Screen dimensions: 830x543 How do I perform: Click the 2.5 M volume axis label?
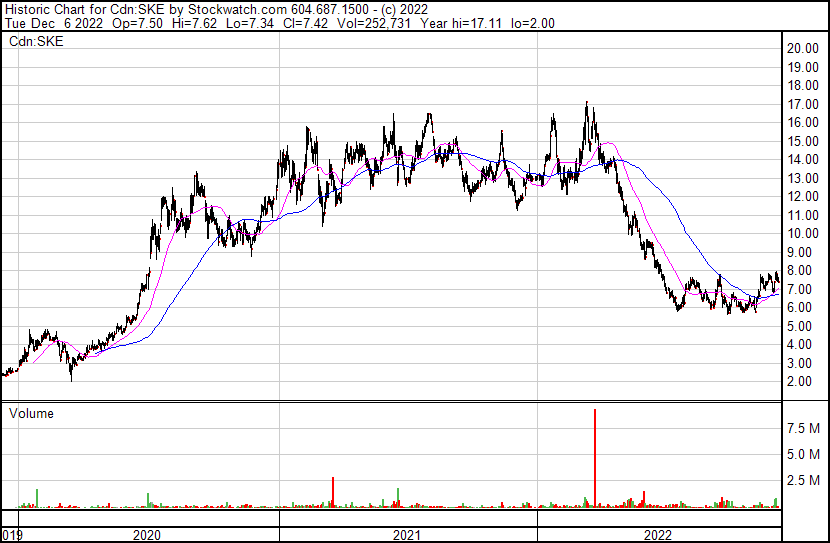[x=803, y=481]
